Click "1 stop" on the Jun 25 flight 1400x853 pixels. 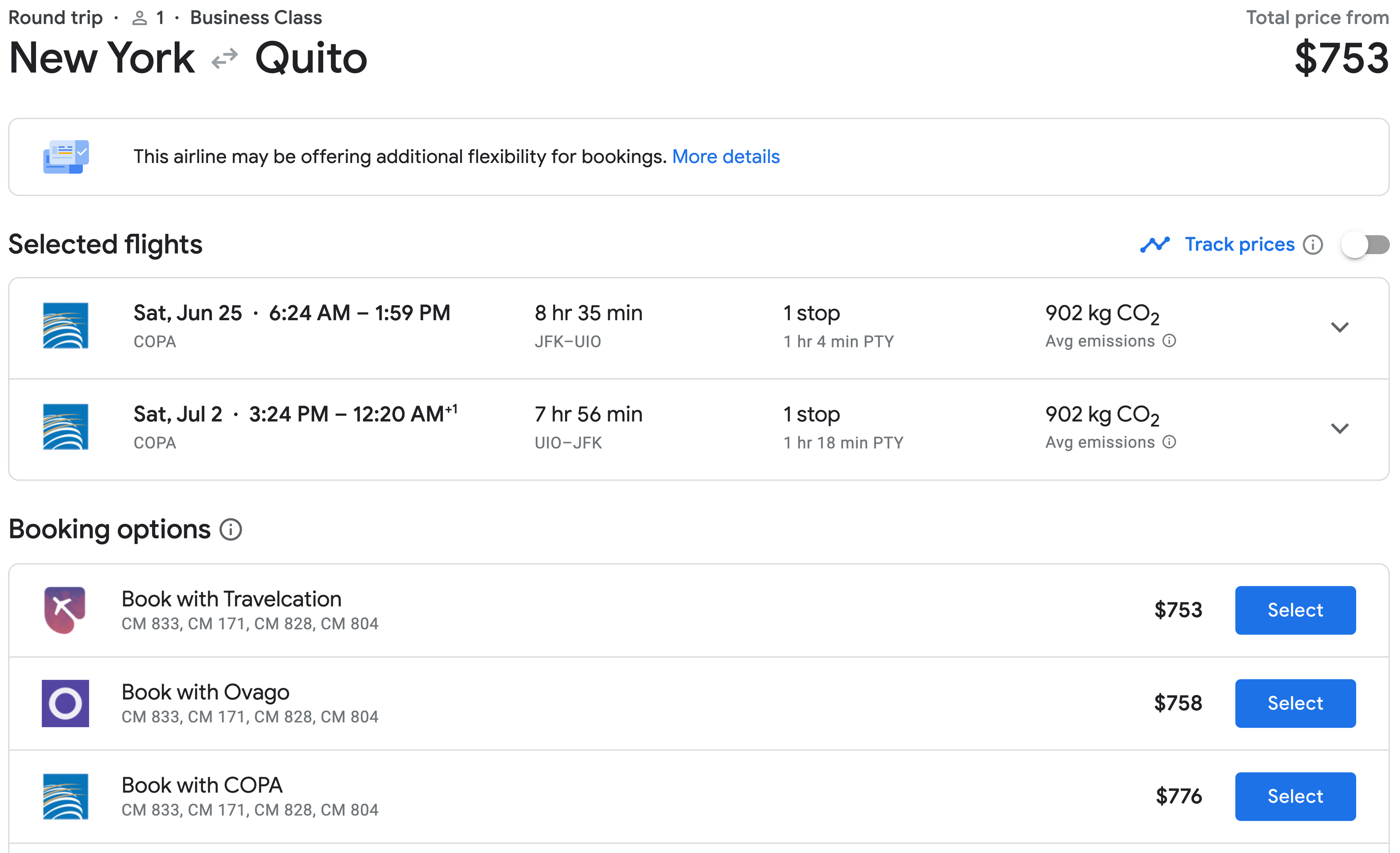click(811, 313)
